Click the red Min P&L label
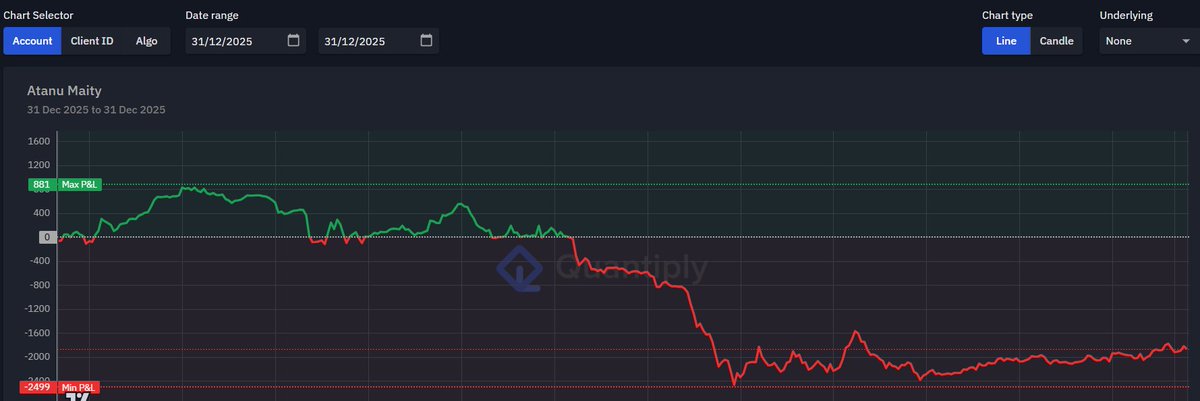Screen dimensions: 1200x401 click(x=78, y=387)
